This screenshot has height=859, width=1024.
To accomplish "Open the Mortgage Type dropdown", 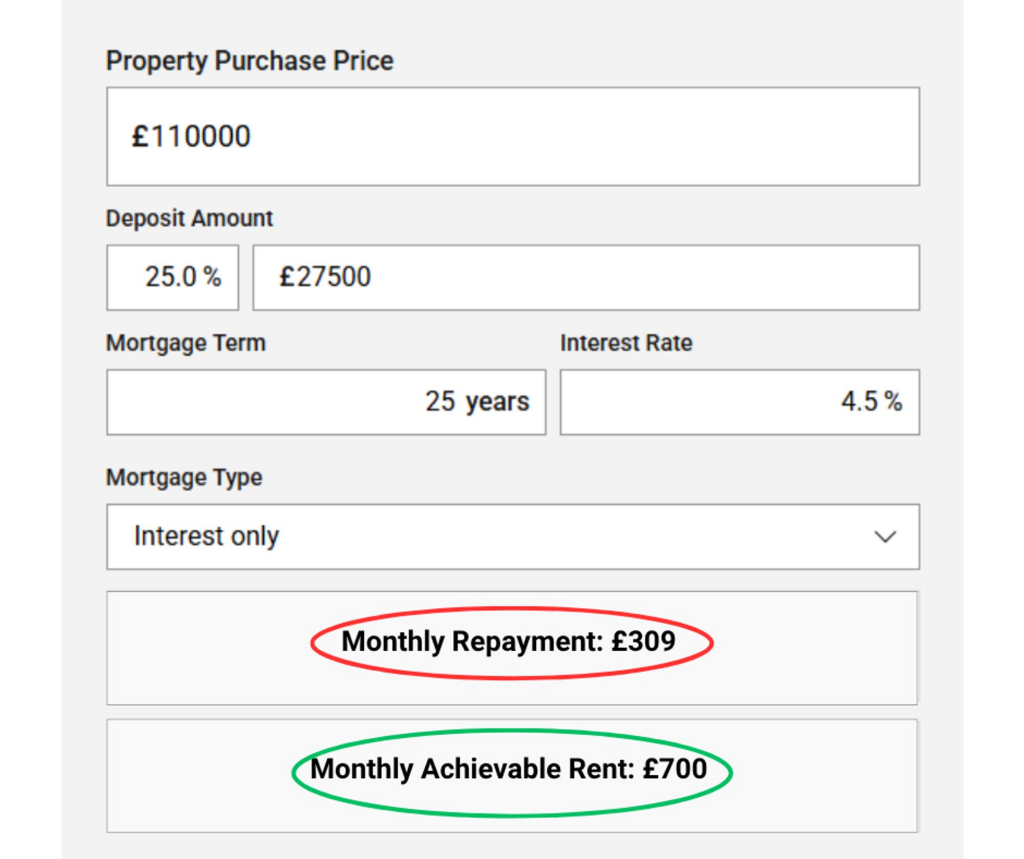I will click(x=512, y=537).
